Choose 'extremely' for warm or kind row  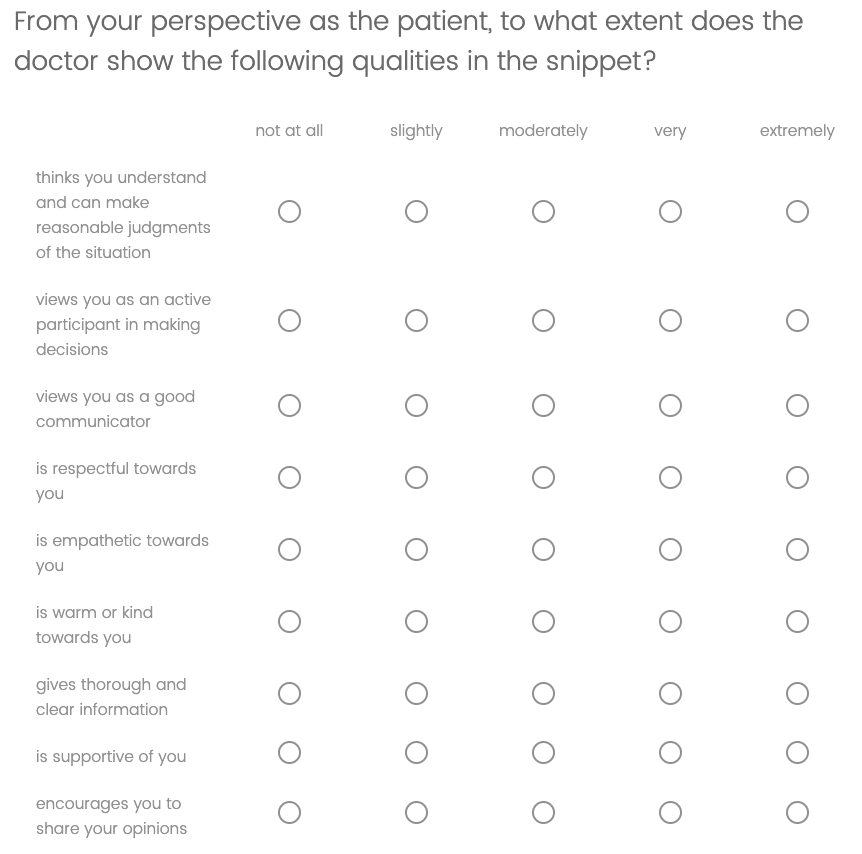click(797, 622)
